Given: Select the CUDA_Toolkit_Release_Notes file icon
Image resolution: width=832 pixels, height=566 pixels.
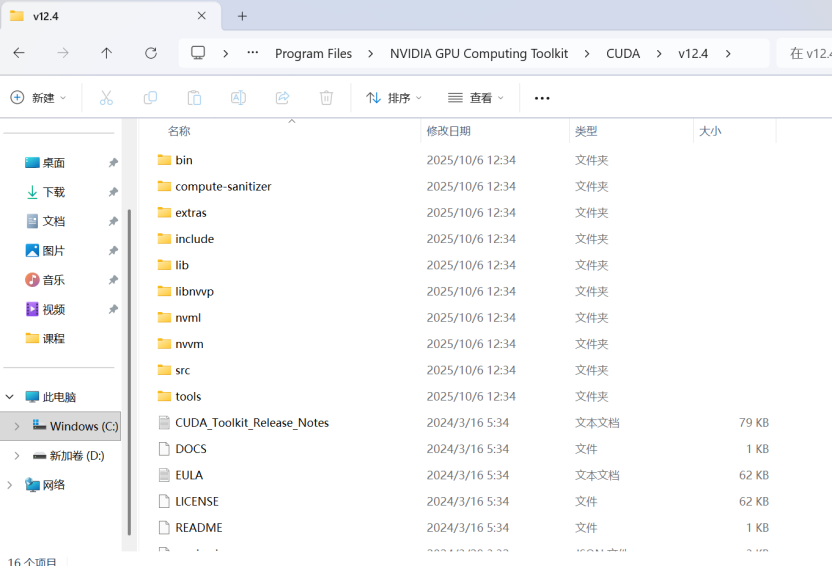Looking at the screenshot, I should [164, 423].
